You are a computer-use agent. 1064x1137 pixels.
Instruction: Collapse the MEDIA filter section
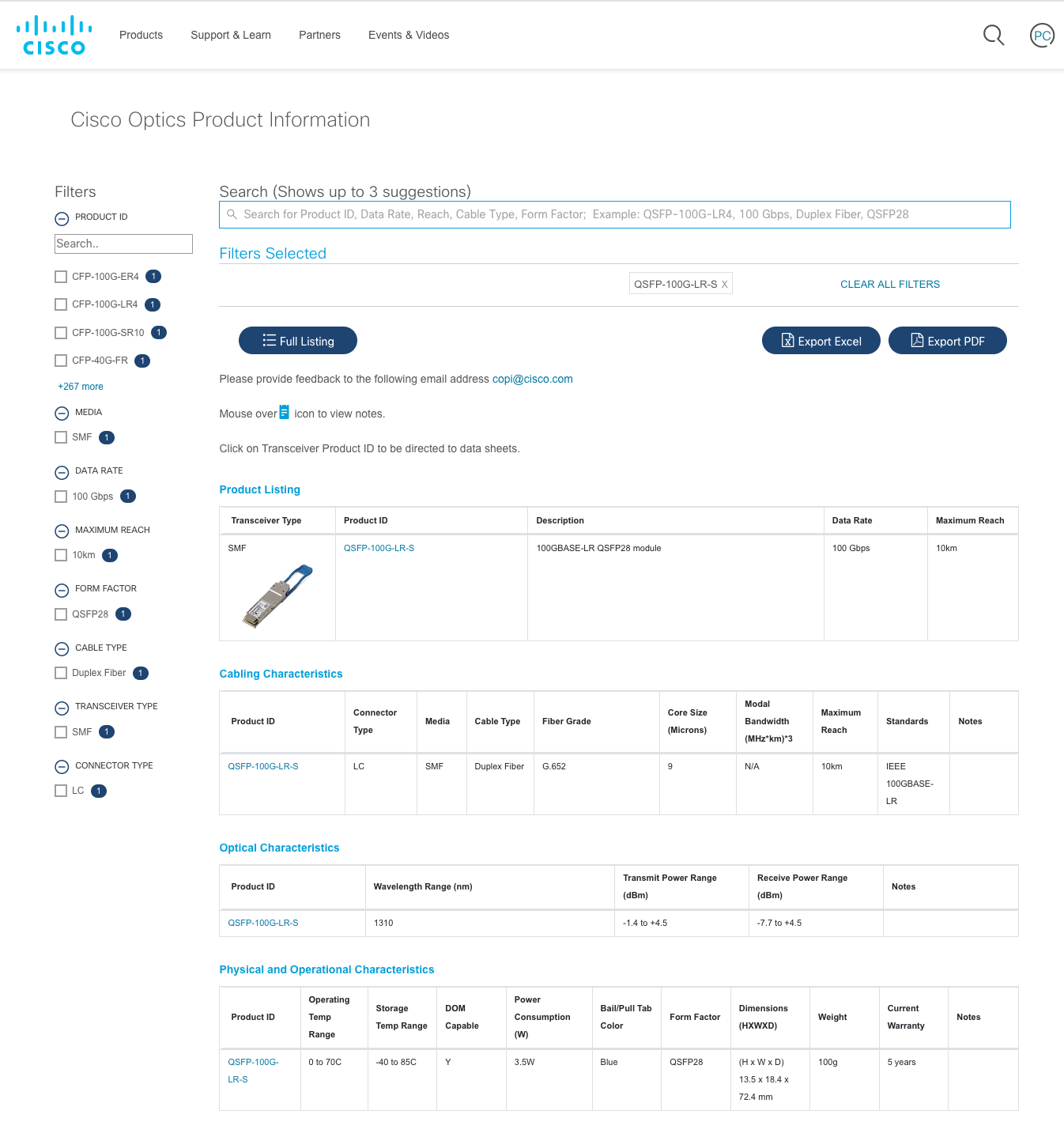point(62,414)
